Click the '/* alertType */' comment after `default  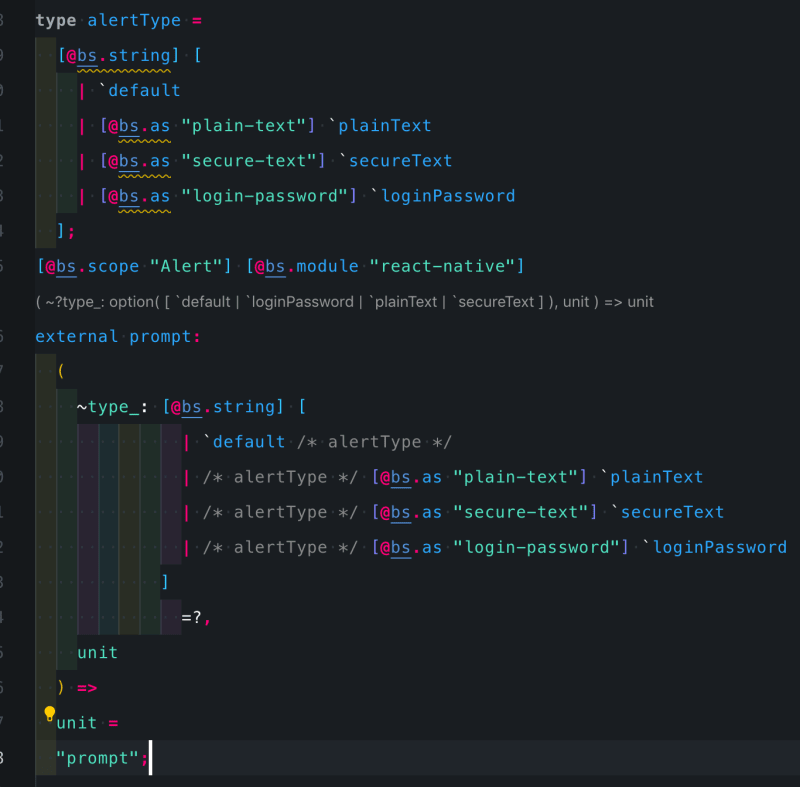pyautogui.click(x=374, y=442)
